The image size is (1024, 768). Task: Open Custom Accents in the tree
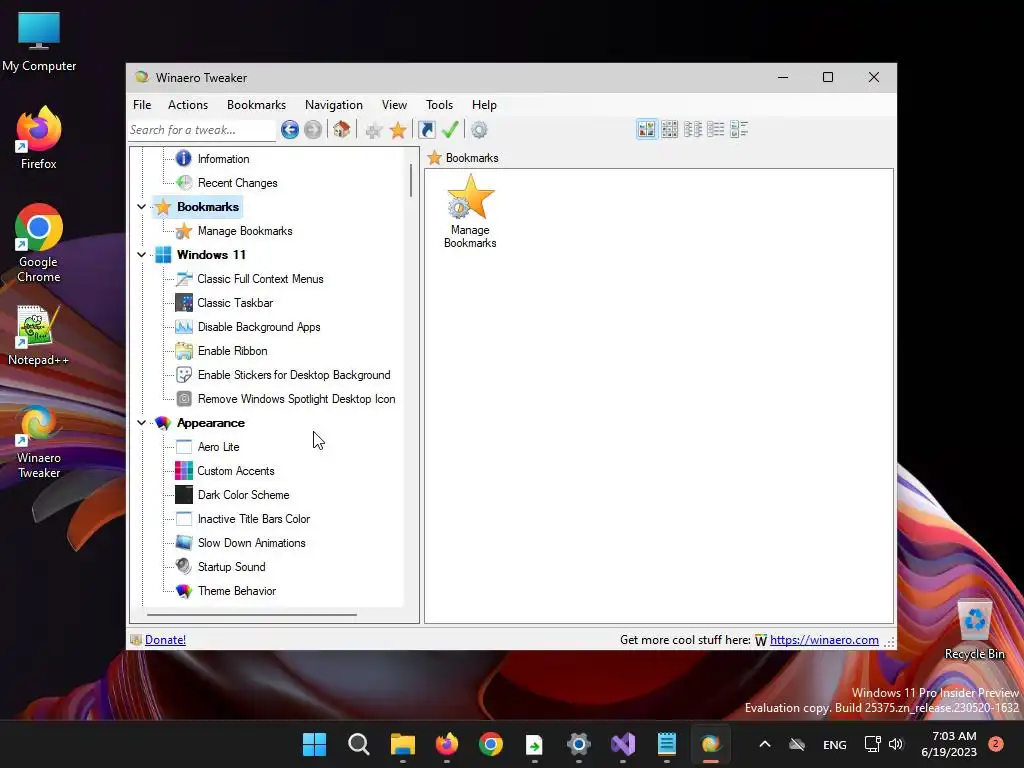[x=236, y=471]
